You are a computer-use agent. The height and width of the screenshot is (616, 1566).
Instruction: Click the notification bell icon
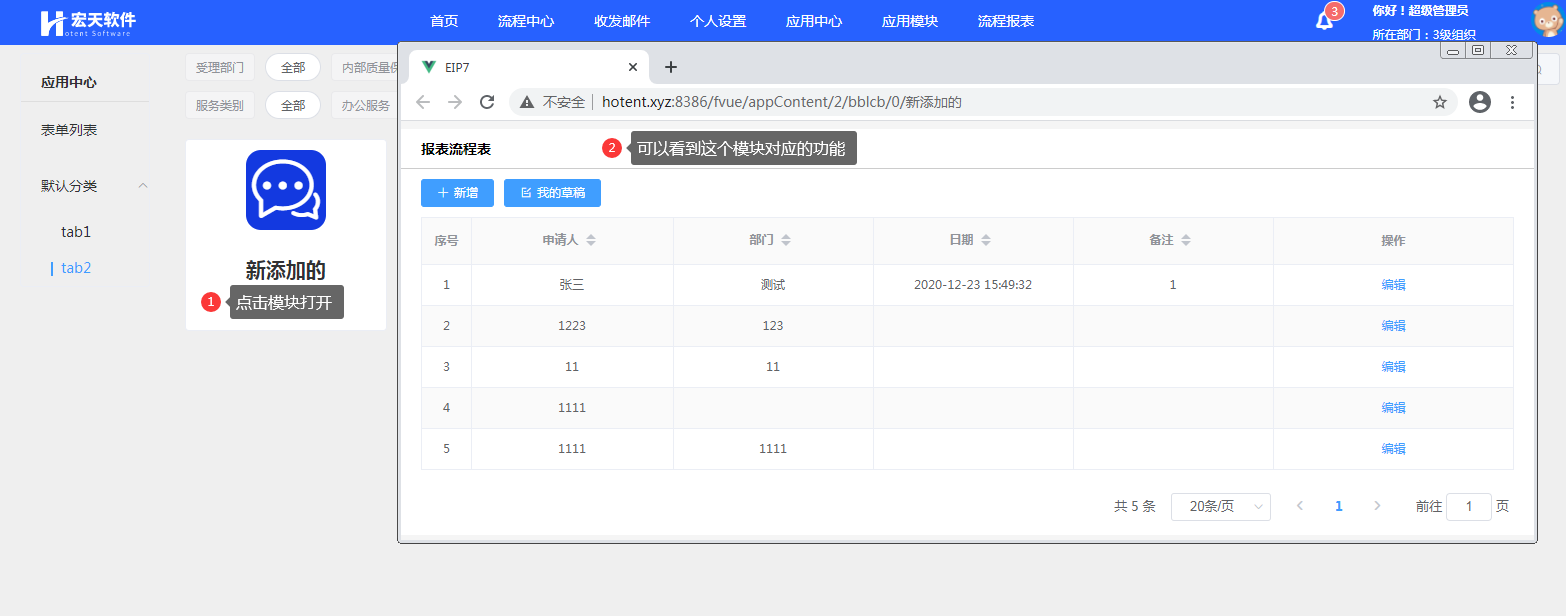(1324, 21)
